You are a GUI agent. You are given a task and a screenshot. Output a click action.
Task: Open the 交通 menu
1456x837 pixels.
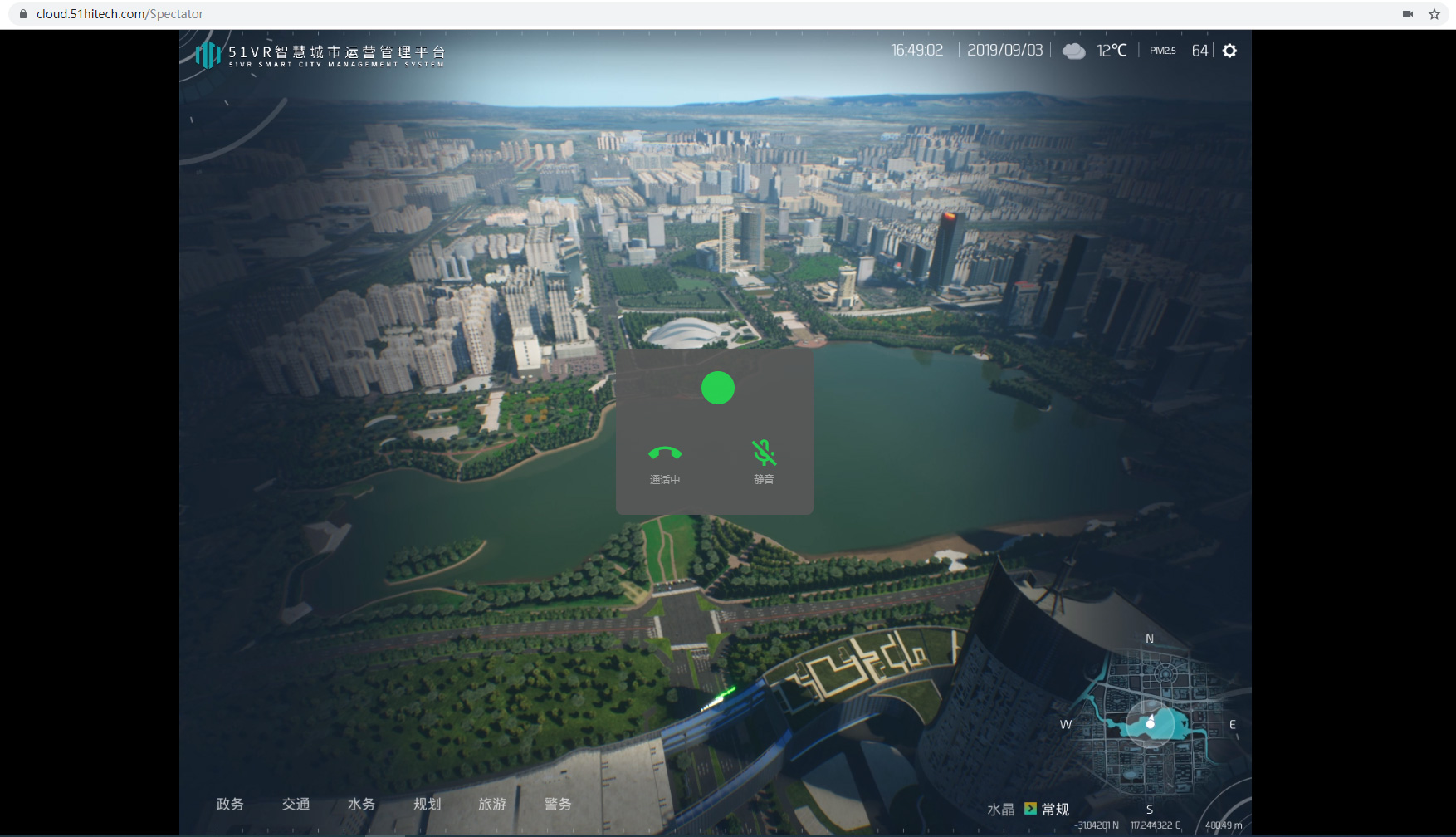tap(296, 804)
